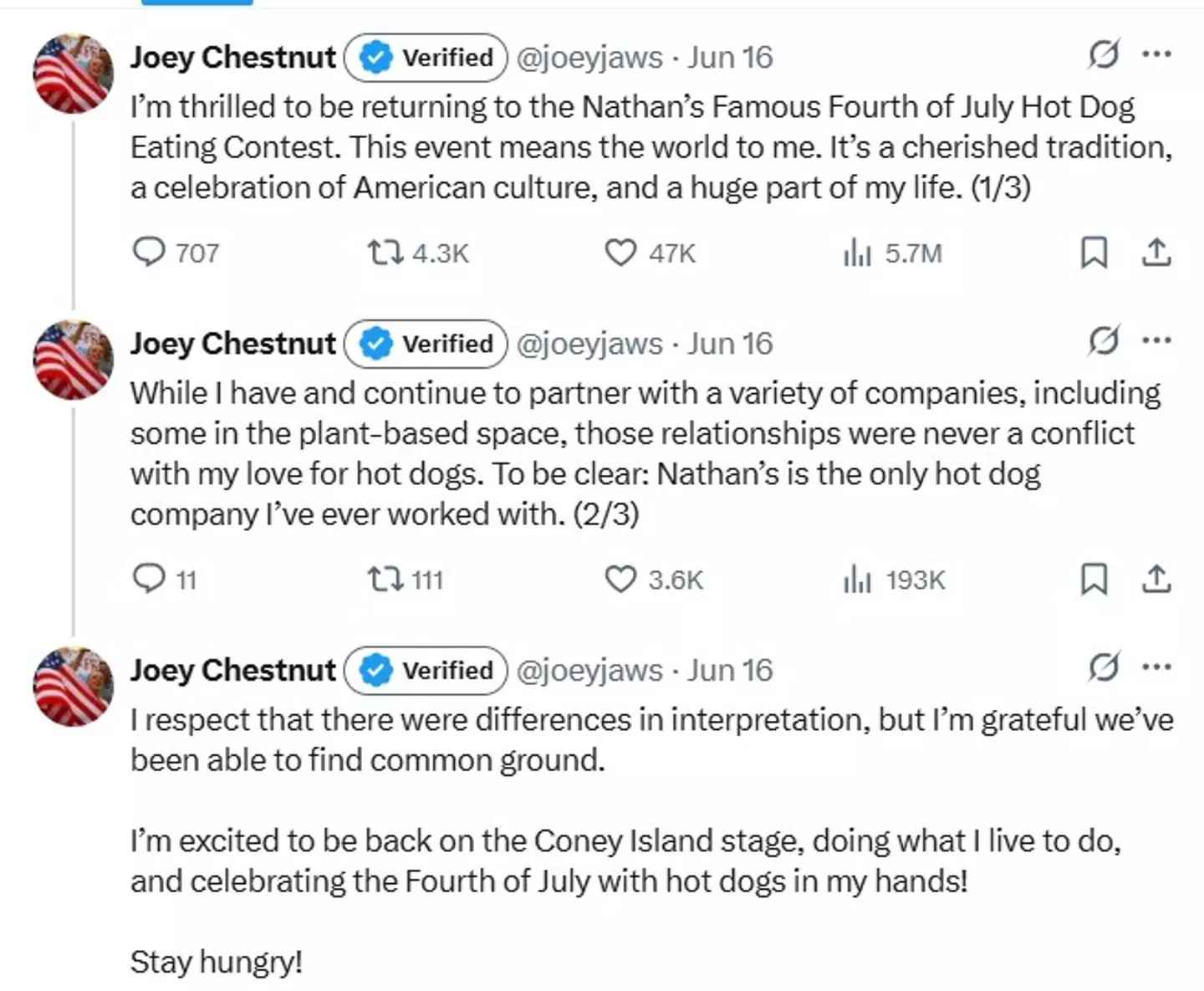Open the first tweet's three-dot more menu

pos(1156,55)
